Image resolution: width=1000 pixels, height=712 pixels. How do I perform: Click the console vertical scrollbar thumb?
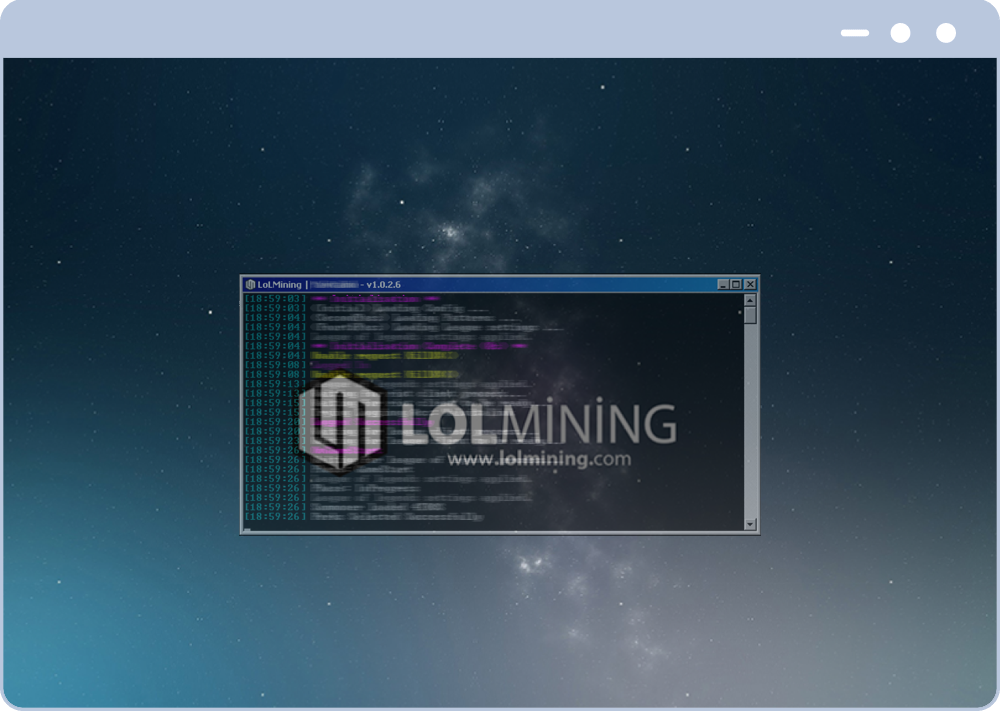click(750, 315)
